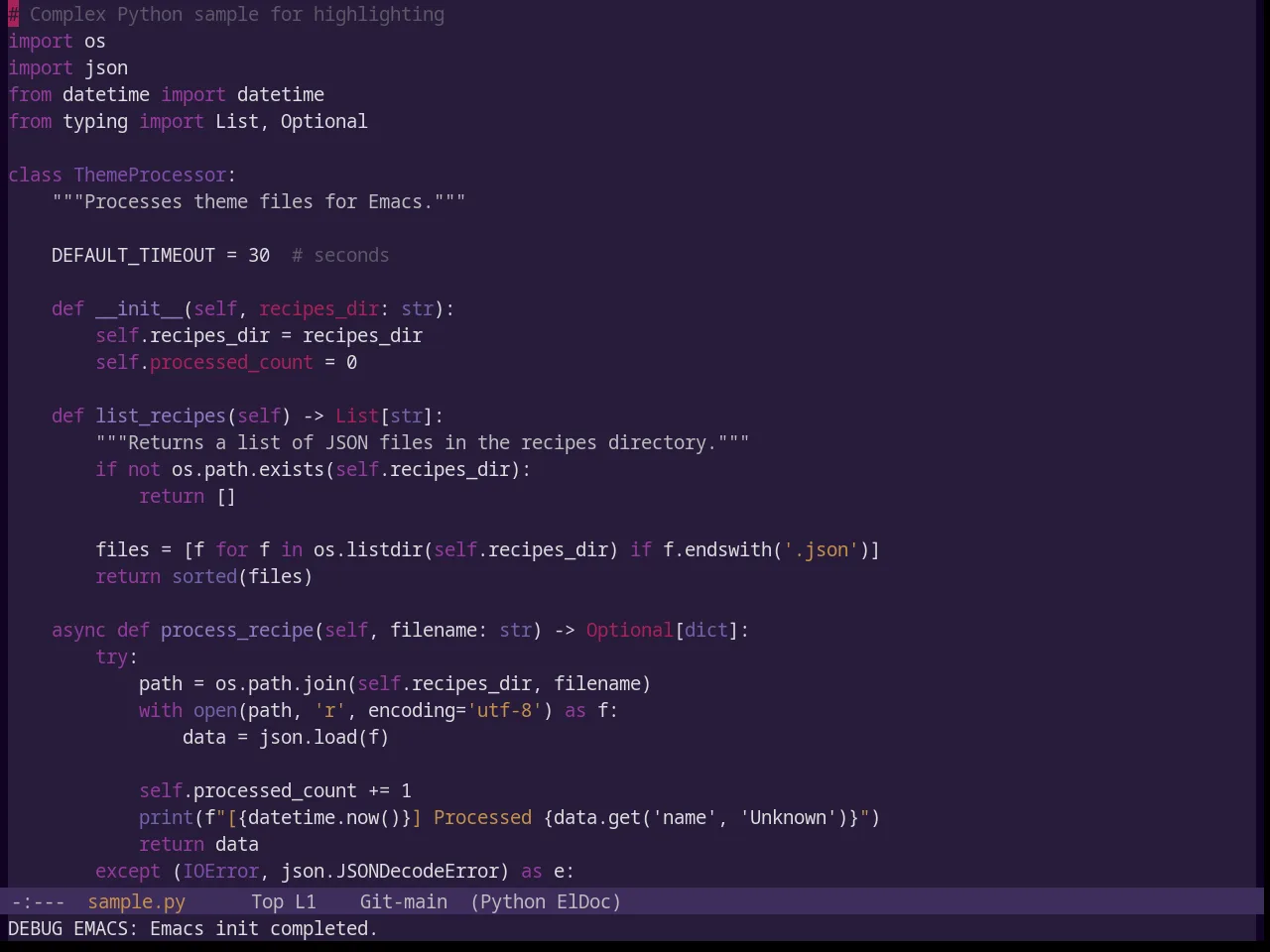Click the "from typing import List, Optional" line
The image size is (1270, 952).
[x=188, y=121]
